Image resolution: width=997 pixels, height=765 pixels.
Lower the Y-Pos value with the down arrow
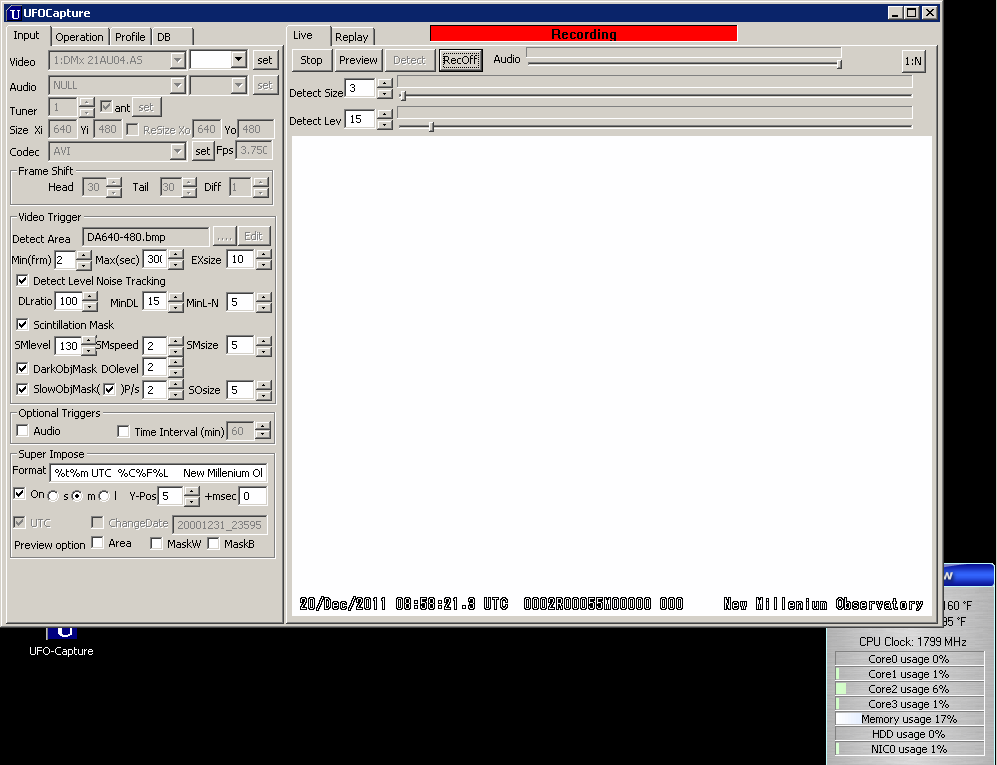tap(192, 502)
